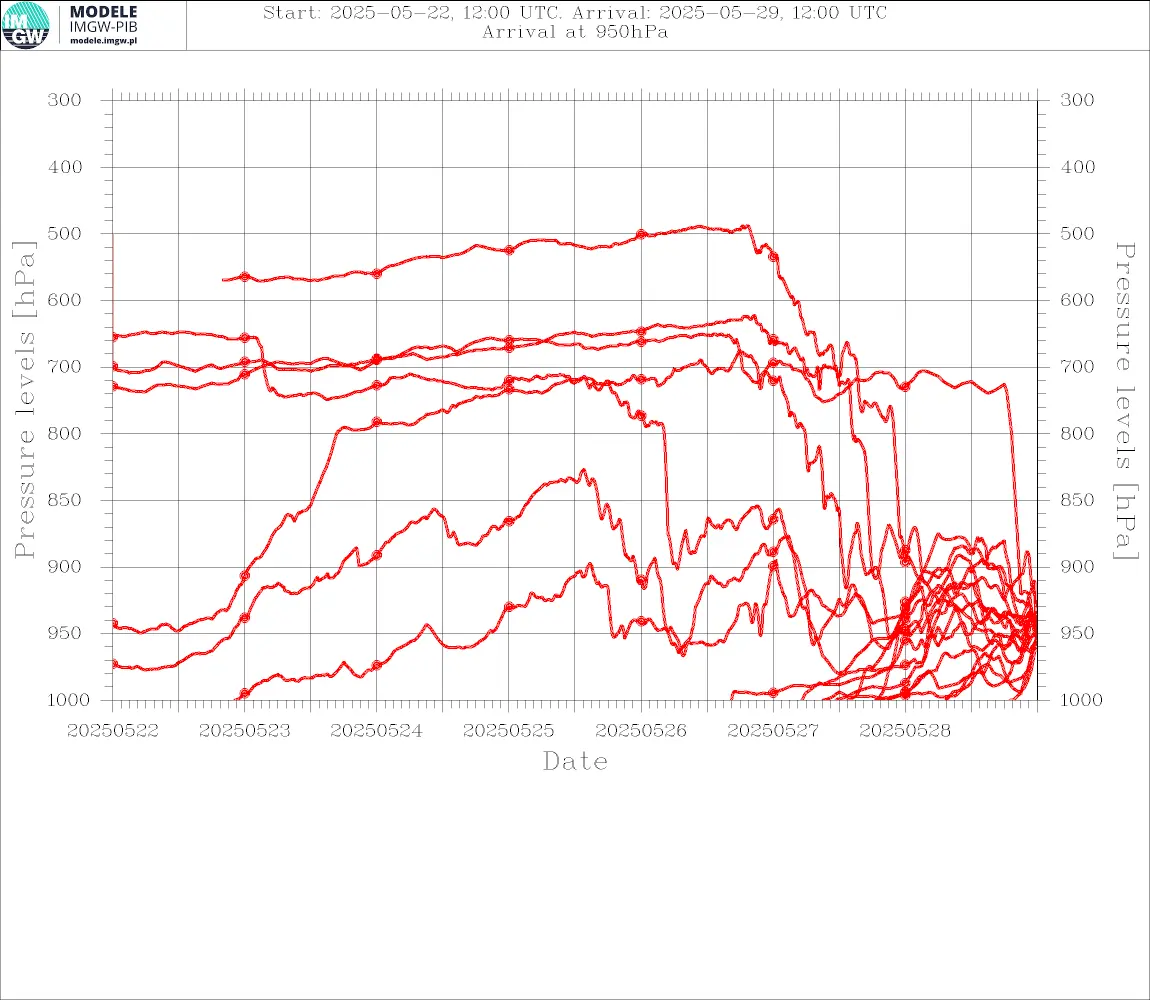Screen dimensions: 1150x1000
Task: Click the IMGW-PIB label
Action: point(103,27)
